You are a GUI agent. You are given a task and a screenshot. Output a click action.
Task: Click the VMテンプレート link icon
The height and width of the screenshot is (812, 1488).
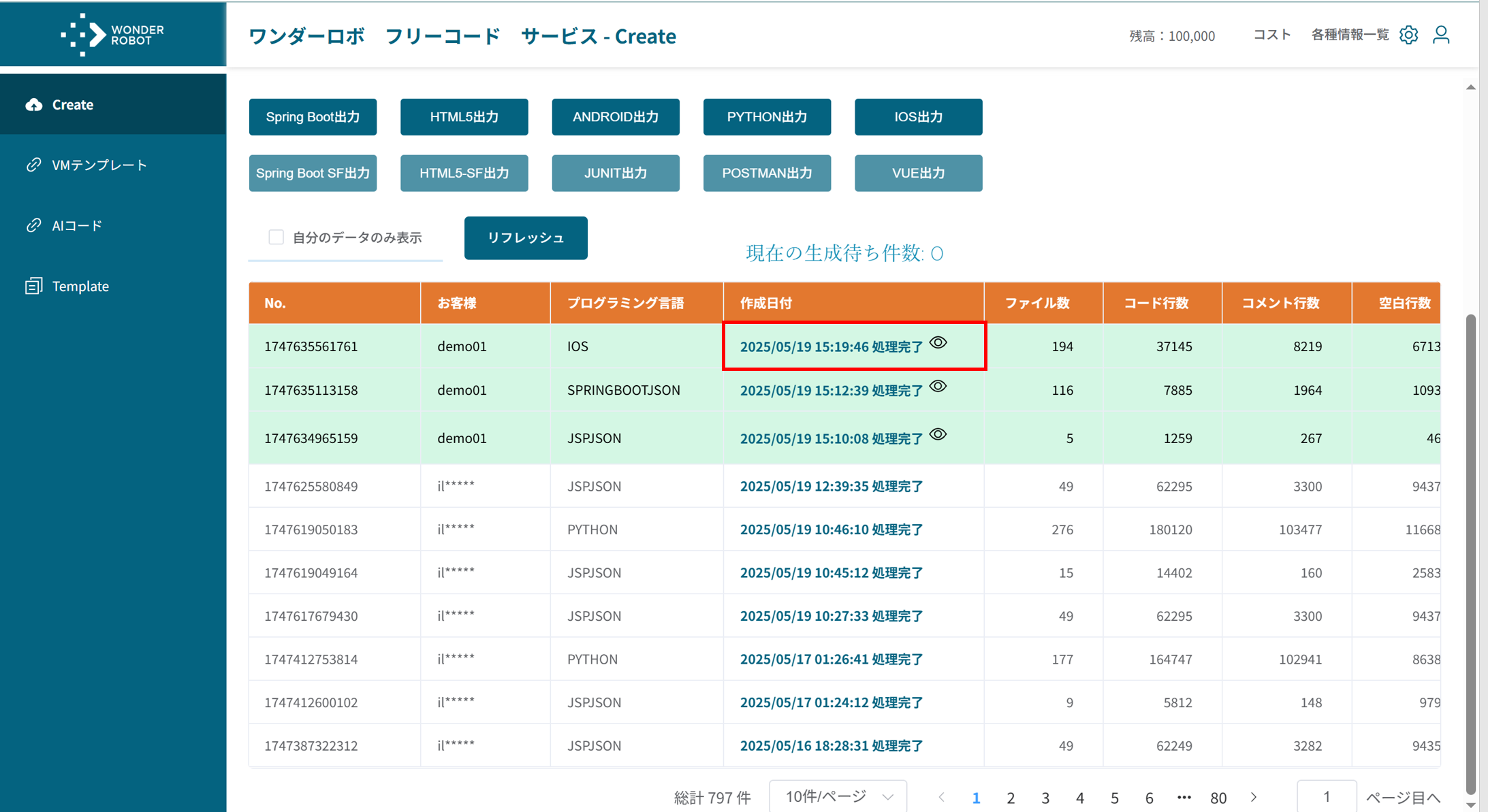pos(34,165)
